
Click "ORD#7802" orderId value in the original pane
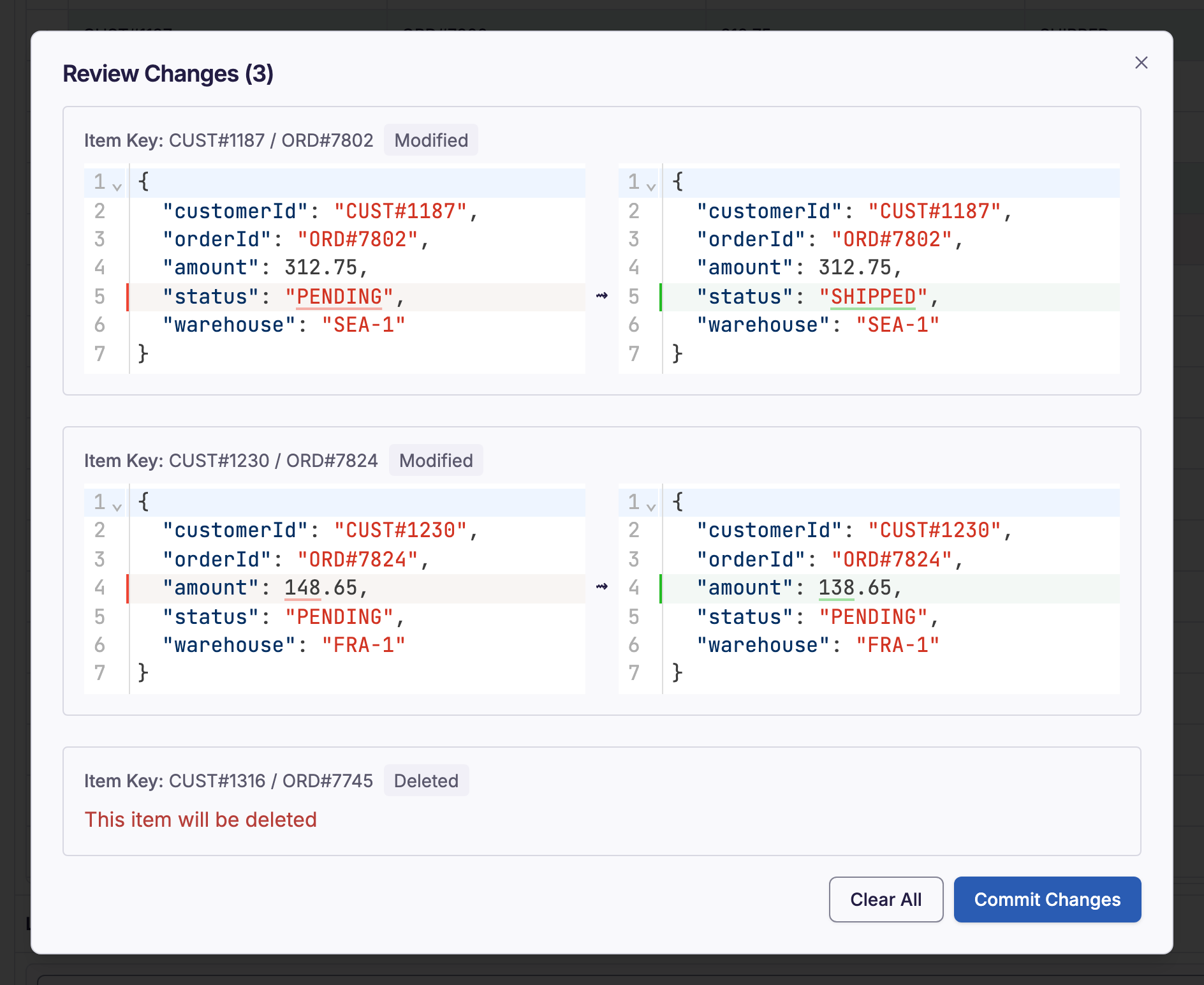click(358, 239)
